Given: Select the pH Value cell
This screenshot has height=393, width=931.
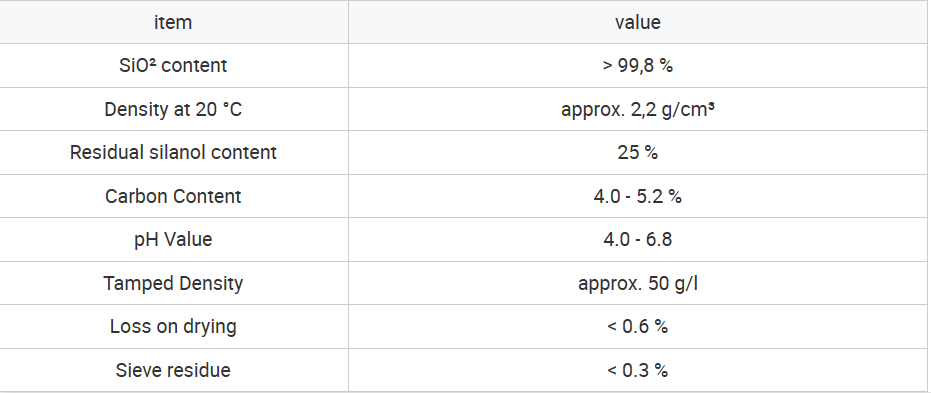Looking at the screenshot, I should [173, 239].
